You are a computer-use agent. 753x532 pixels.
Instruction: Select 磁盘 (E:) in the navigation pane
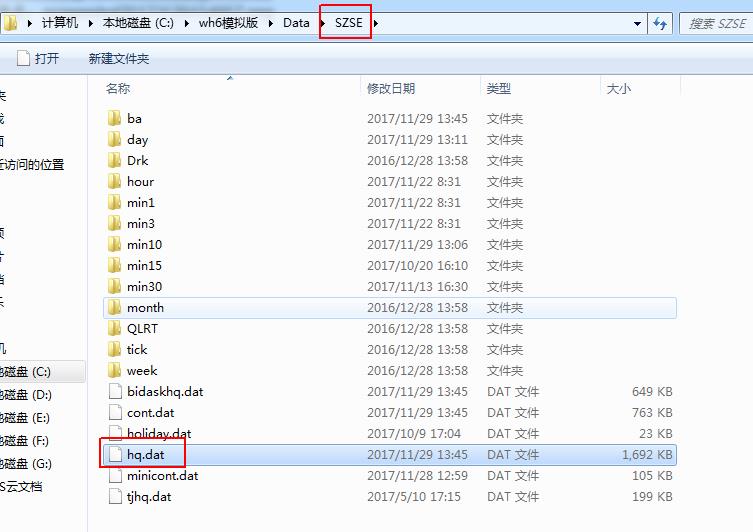pos(25,418)
